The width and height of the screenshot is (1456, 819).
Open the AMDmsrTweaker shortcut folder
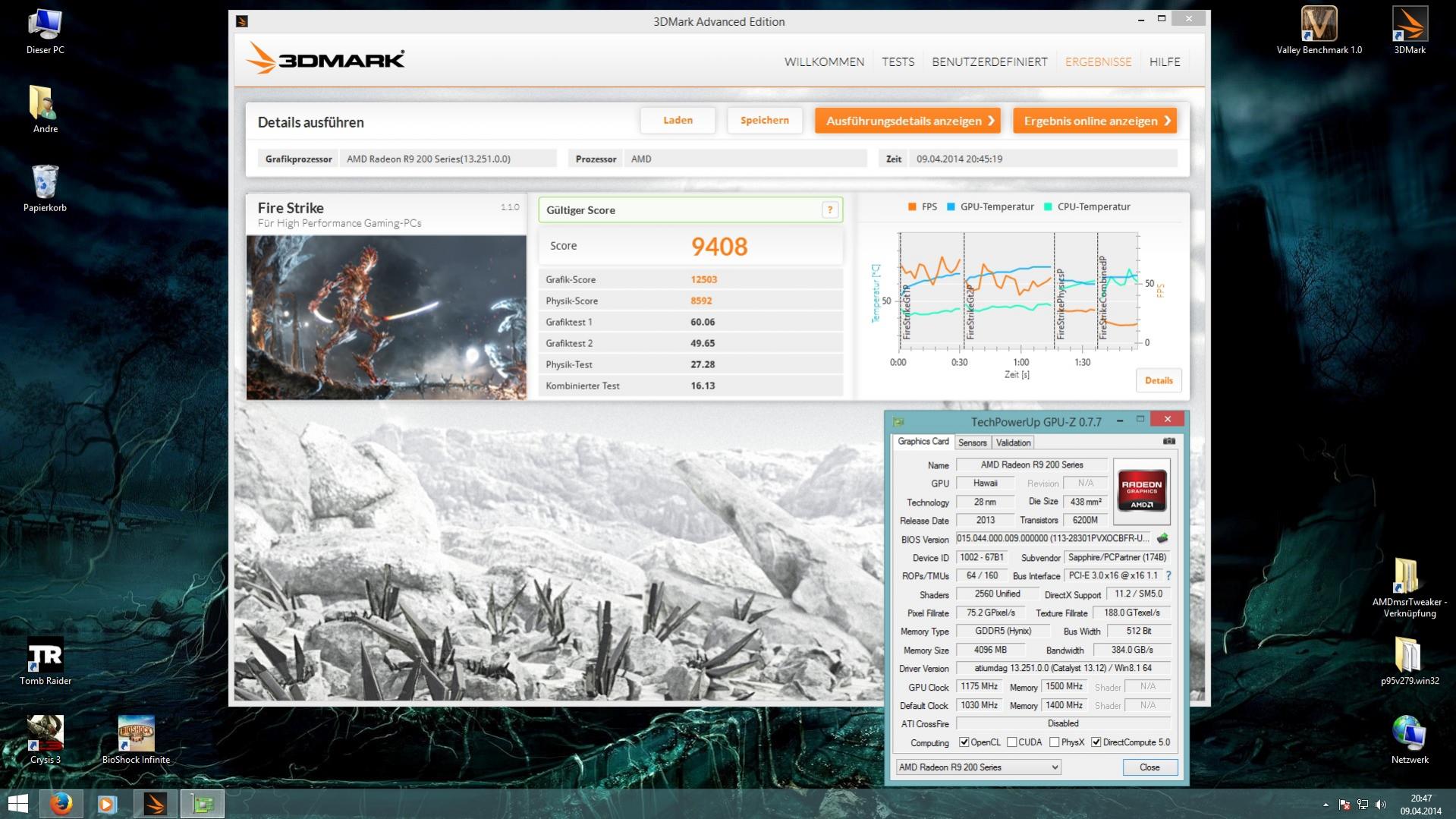click(1409, 588)
